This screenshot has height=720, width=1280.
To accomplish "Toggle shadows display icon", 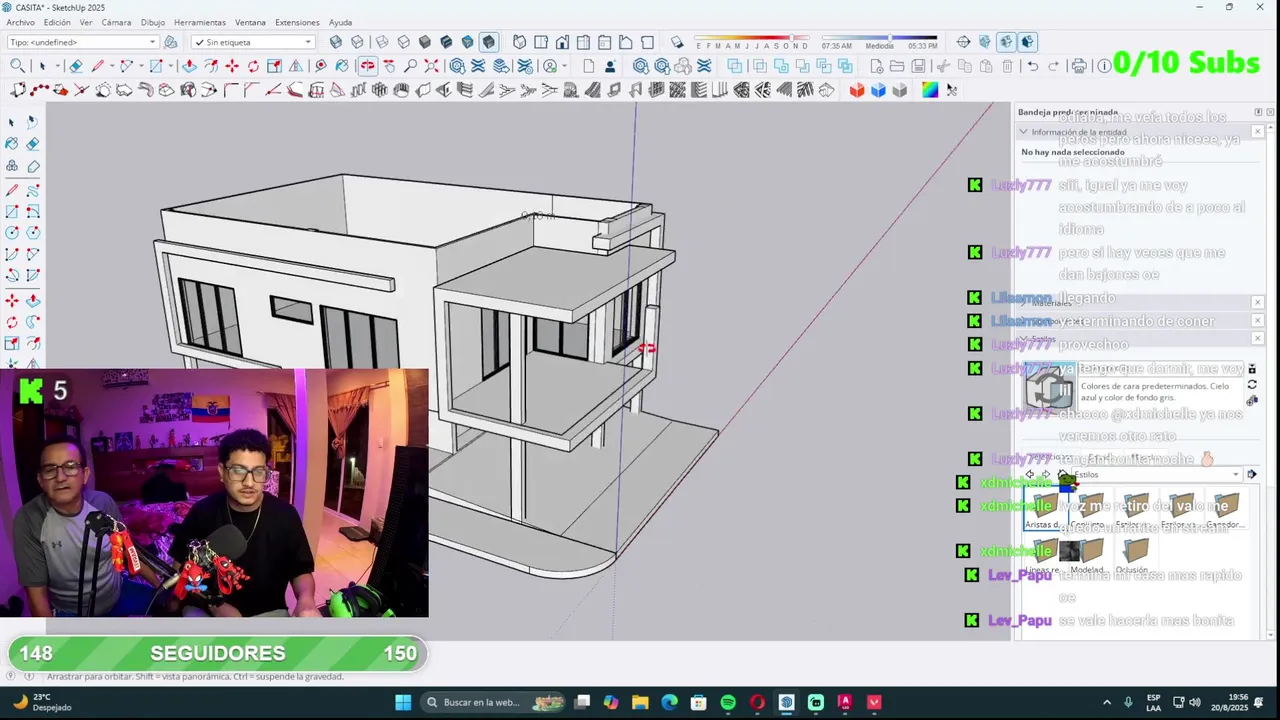I will tap(677, 42).
